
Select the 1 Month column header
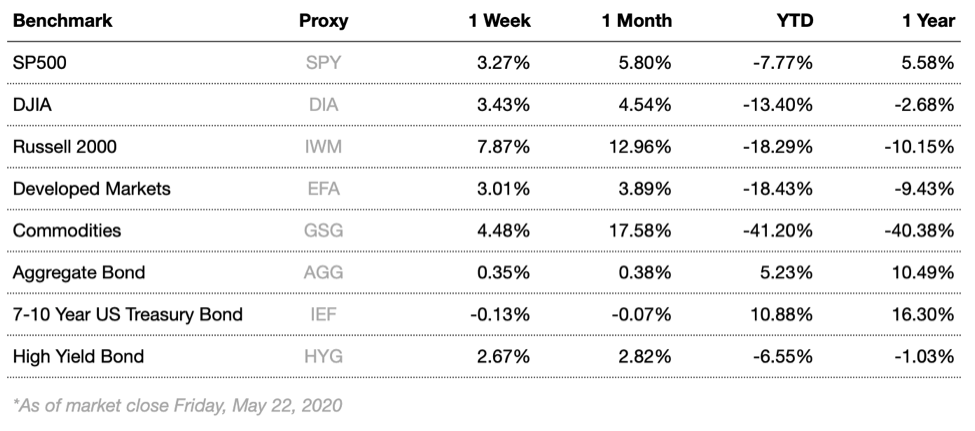tap(637, 20)
